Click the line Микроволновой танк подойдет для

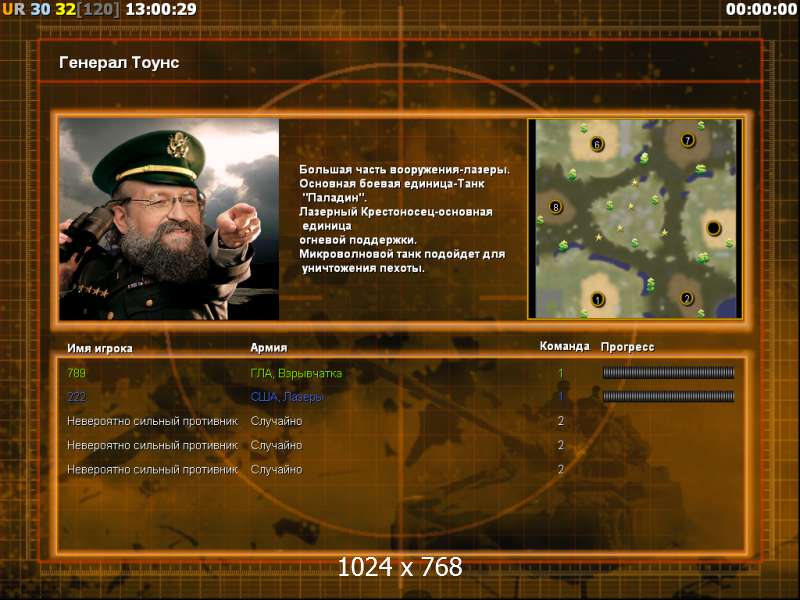pos(402,254)
